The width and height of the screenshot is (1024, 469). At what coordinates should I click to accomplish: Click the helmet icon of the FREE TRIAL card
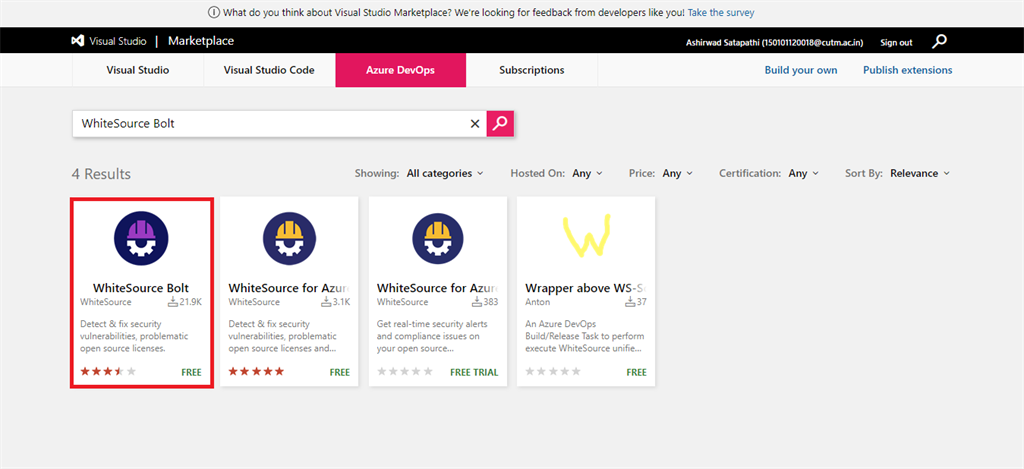(438, 238)
